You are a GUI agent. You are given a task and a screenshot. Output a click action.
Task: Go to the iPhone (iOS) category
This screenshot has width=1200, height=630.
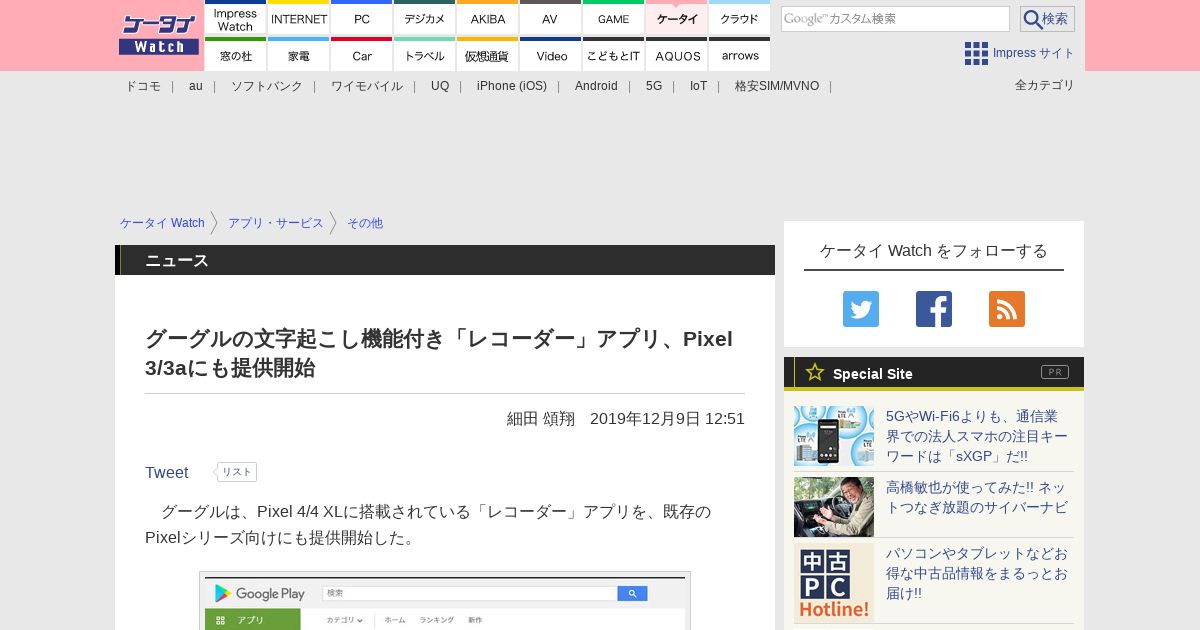tap(512, 86)
